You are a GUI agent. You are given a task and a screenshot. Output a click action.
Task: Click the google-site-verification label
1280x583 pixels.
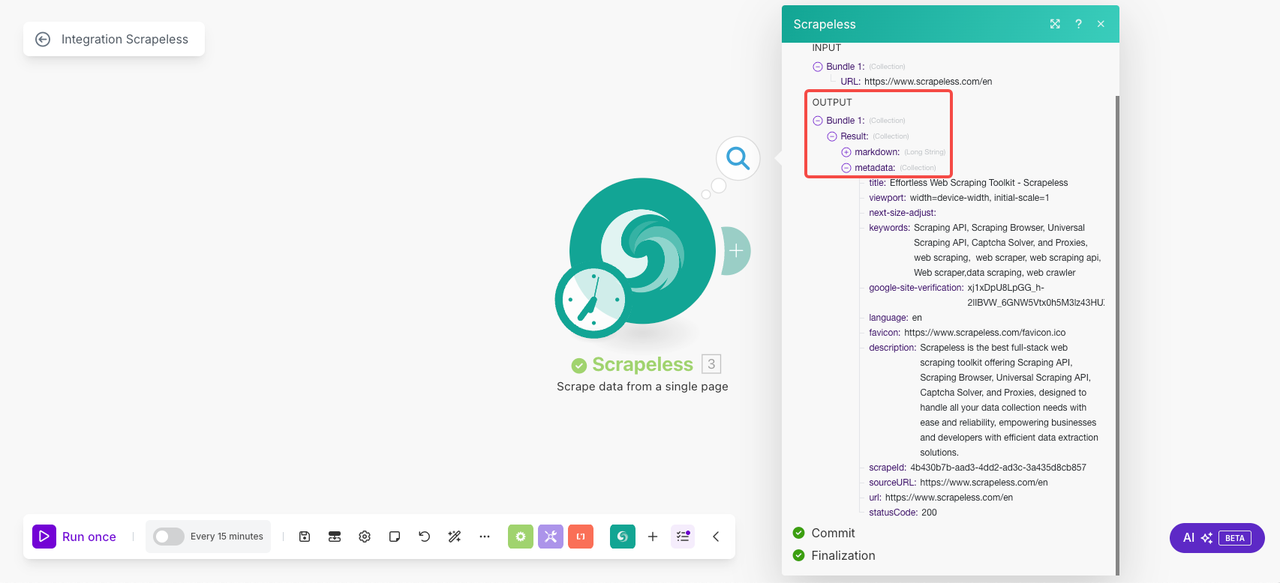pos(916,288)
